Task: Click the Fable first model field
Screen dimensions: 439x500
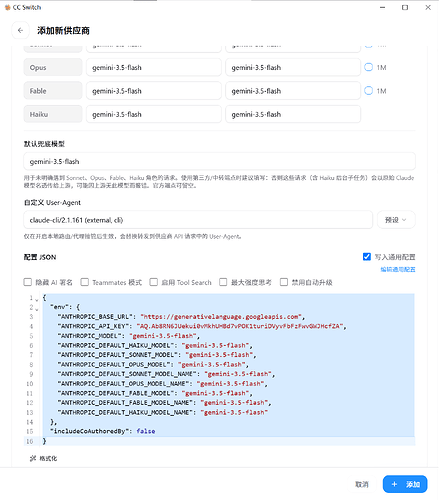Action: tap(154, 91)
